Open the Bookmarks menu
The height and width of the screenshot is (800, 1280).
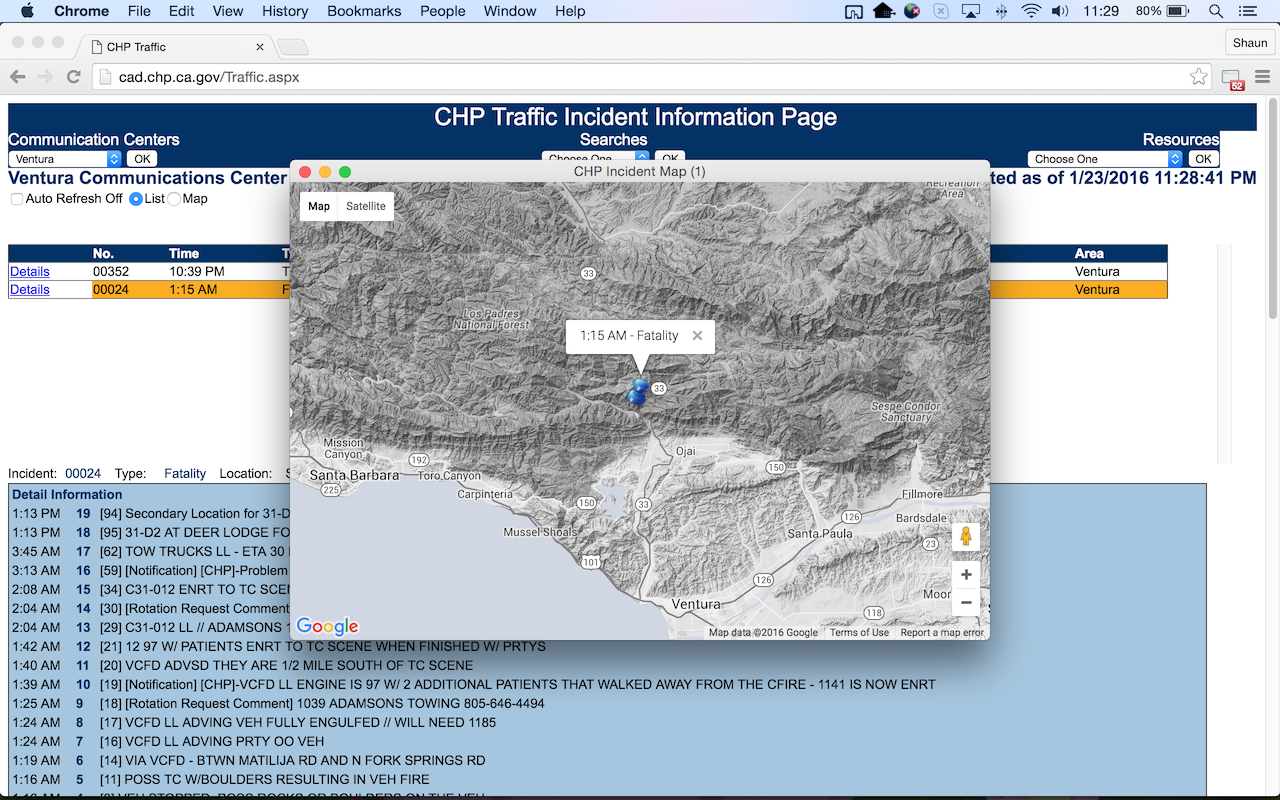coord(364,11)
